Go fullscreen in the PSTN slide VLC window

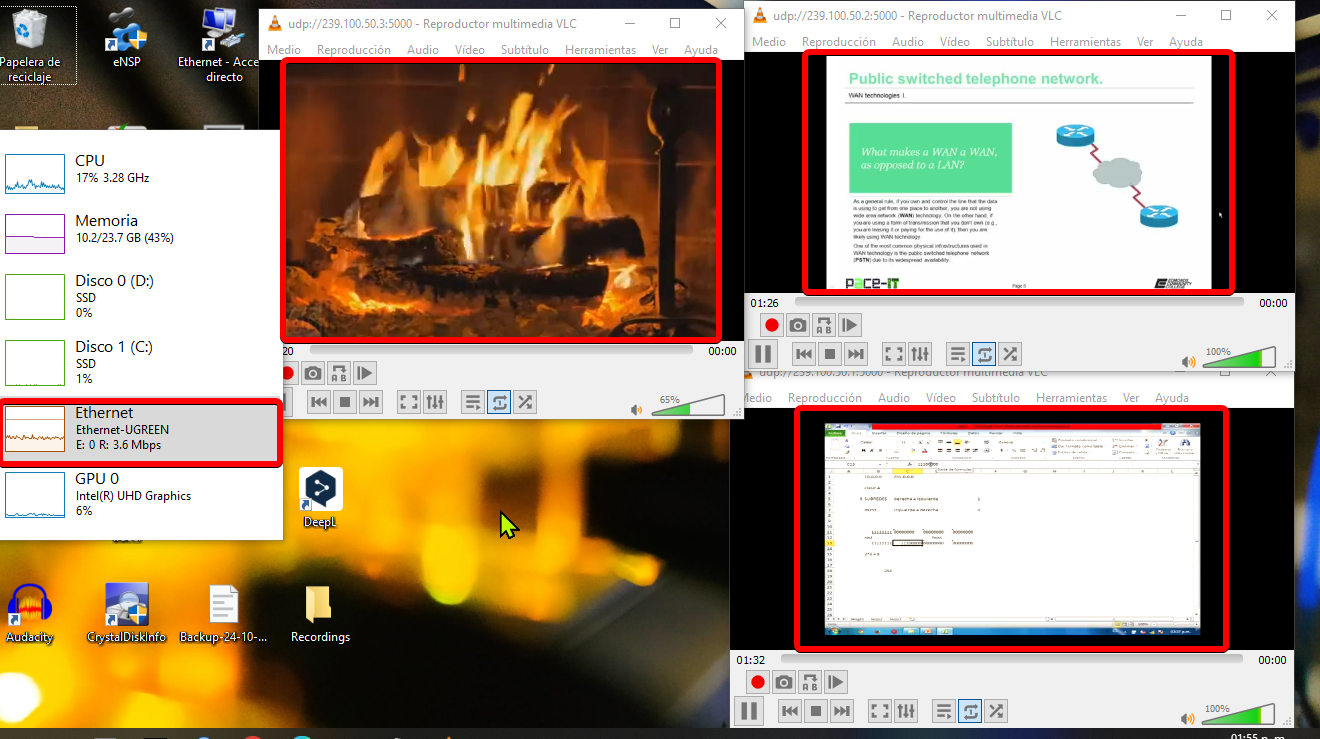(x=893, y=354)
